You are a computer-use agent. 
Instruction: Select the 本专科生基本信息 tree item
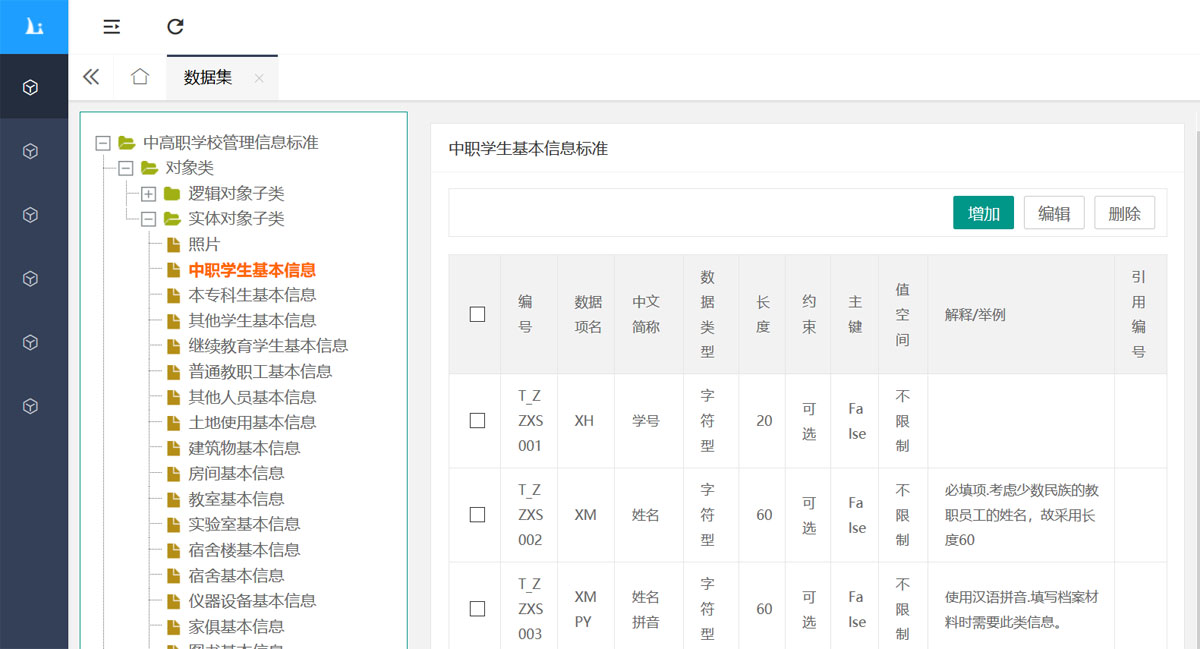pos(250,295)
